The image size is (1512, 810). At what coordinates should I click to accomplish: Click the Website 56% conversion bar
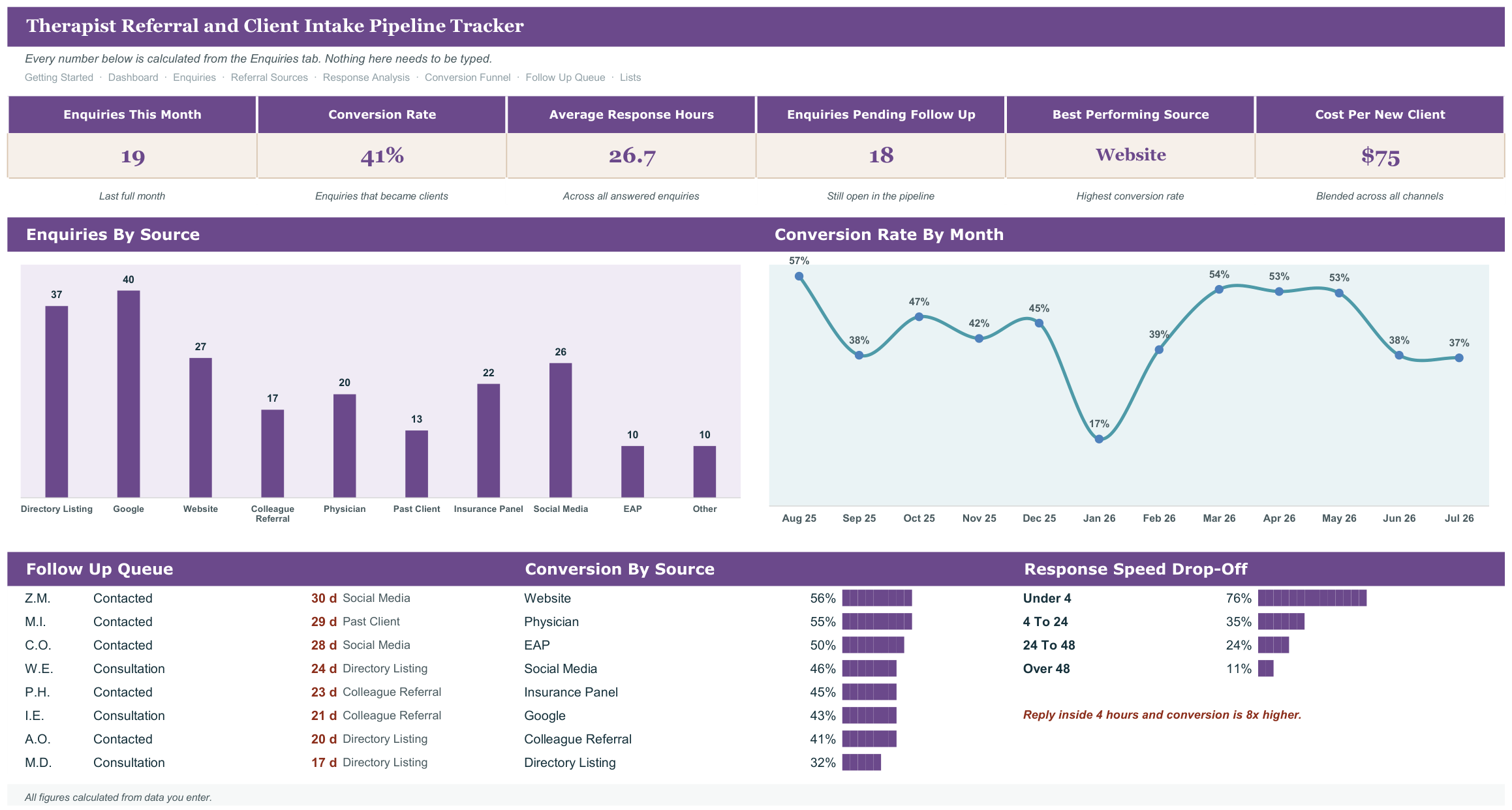click(877, 598)
